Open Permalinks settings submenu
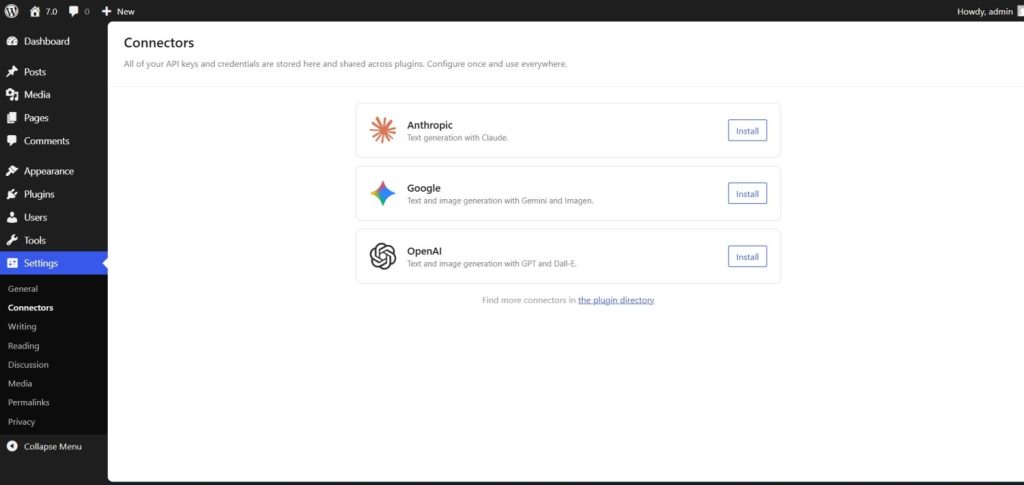This screenshot has height=485, width=1024. click(x=29, y=402)
